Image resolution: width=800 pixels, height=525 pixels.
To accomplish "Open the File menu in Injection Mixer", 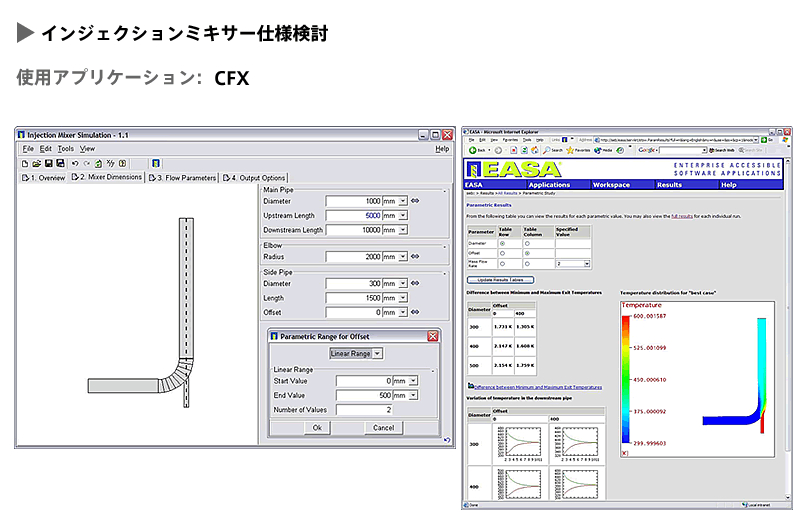I will click(28, 149).
